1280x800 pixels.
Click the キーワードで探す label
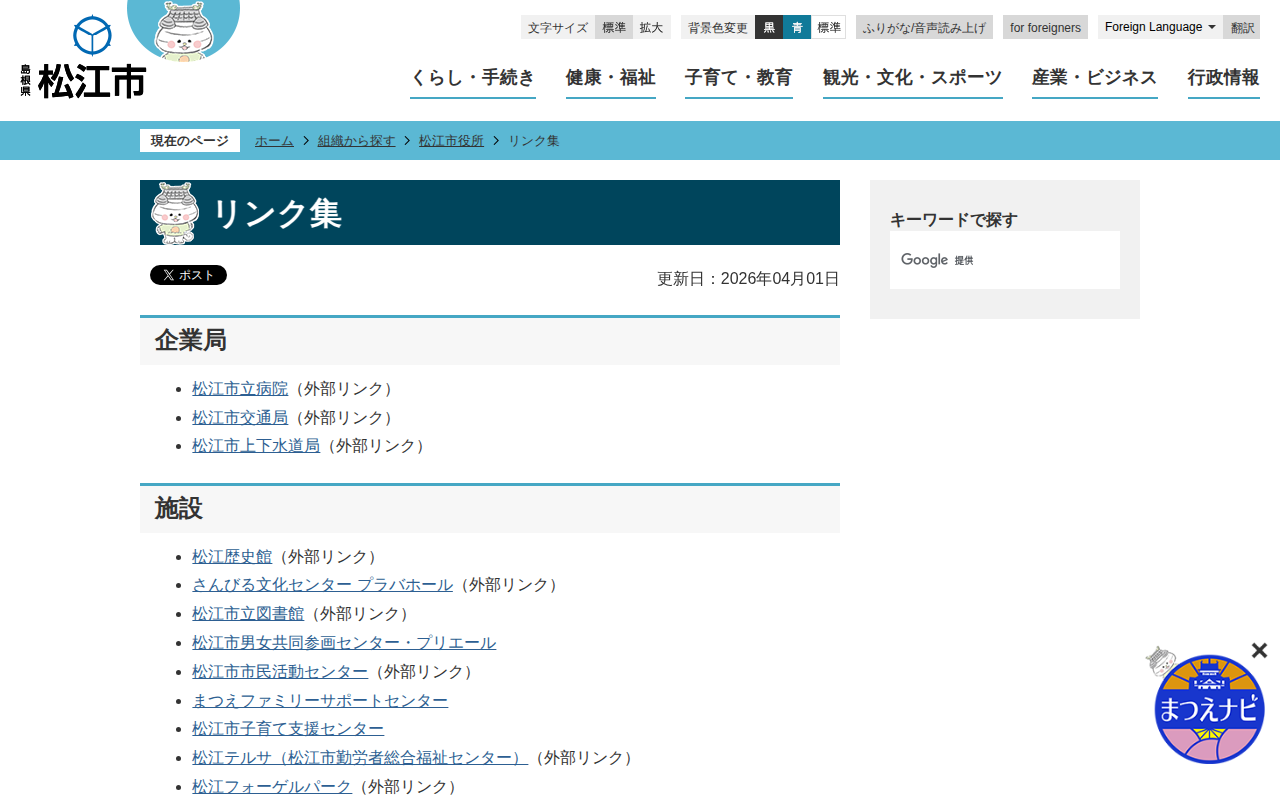954,220
